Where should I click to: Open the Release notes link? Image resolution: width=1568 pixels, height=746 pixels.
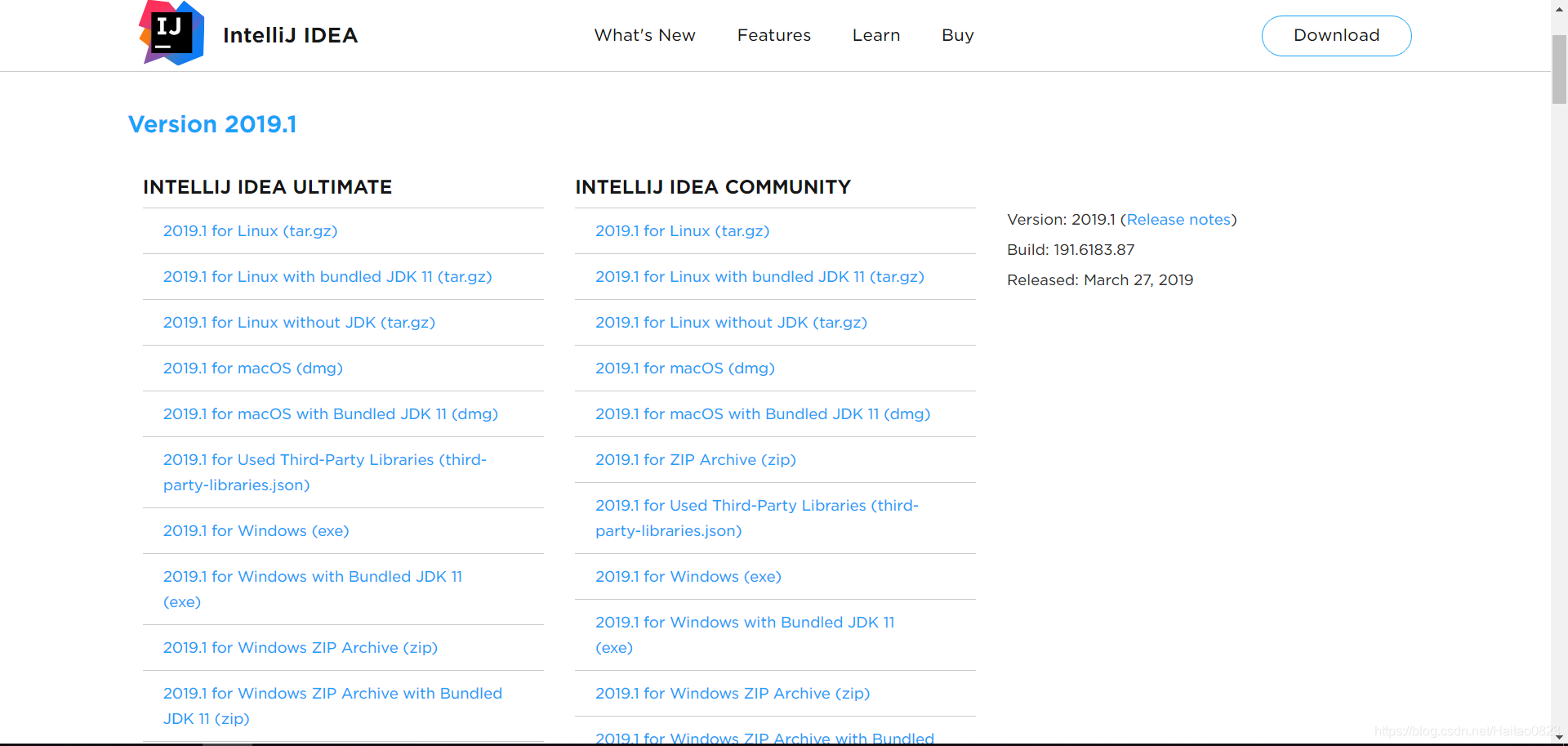pyautogui.click(x=1178, y=220)
